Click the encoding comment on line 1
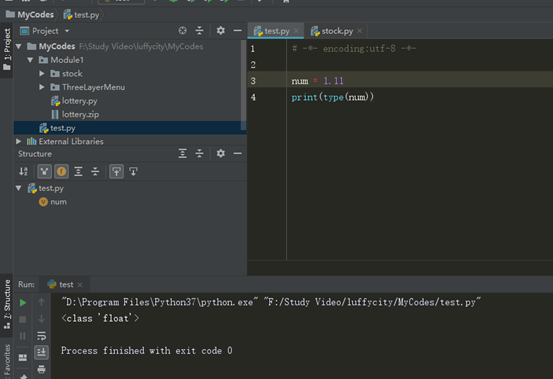Image resolution: width=553 pixels, height=379 pixels. tap(354, 48)
